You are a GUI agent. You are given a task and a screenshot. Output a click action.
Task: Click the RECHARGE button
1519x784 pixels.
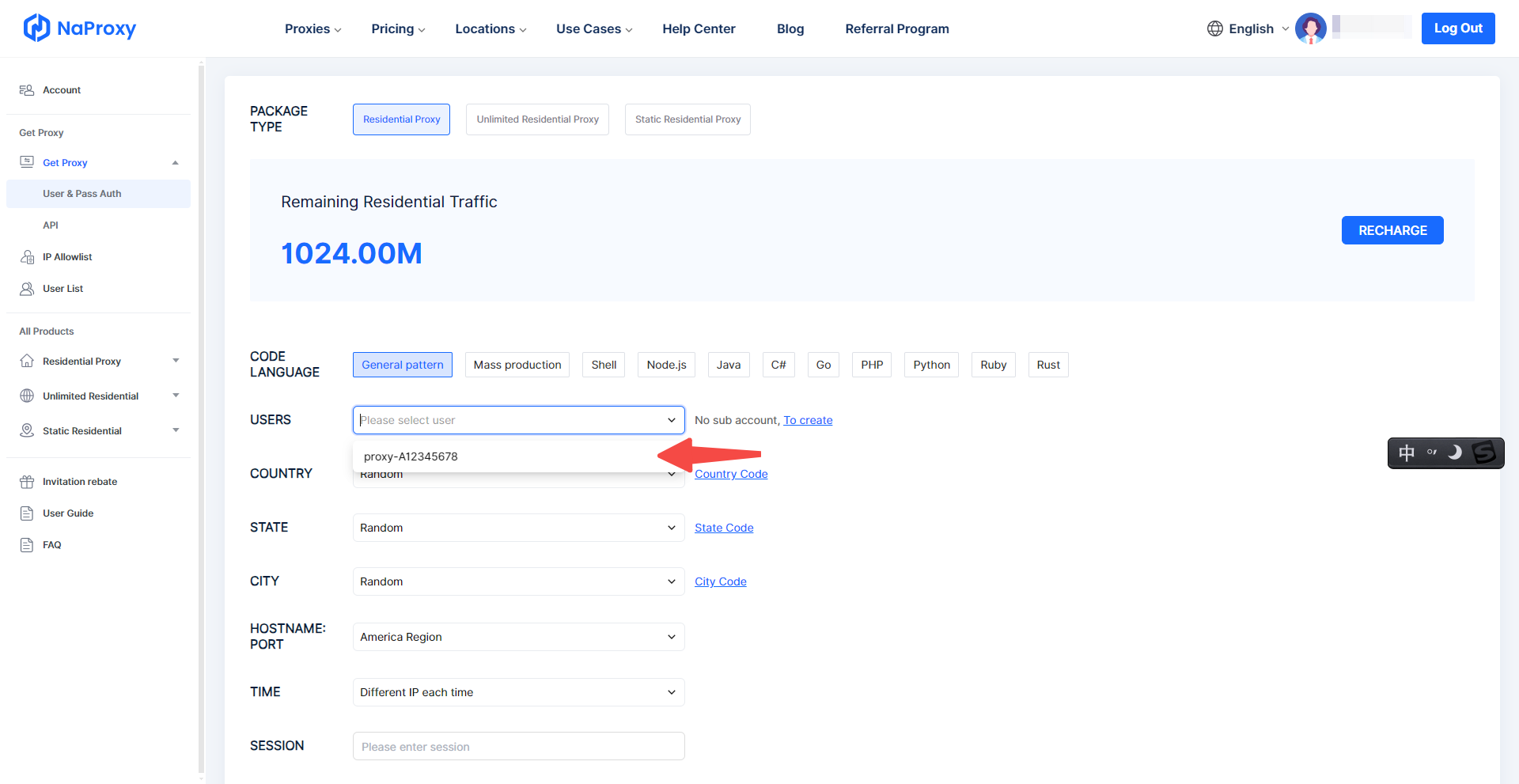1392,230
